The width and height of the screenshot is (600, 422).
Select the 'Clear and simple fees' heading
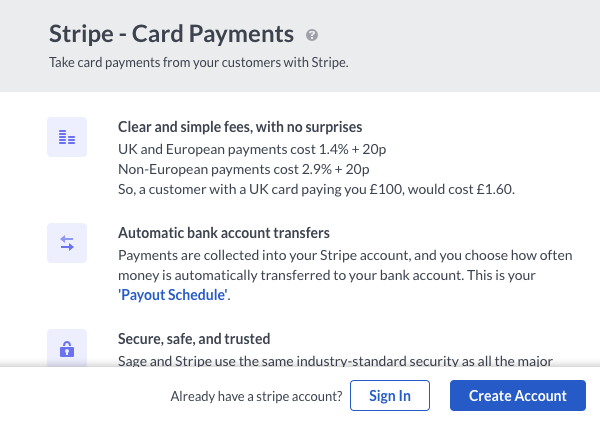240,127
